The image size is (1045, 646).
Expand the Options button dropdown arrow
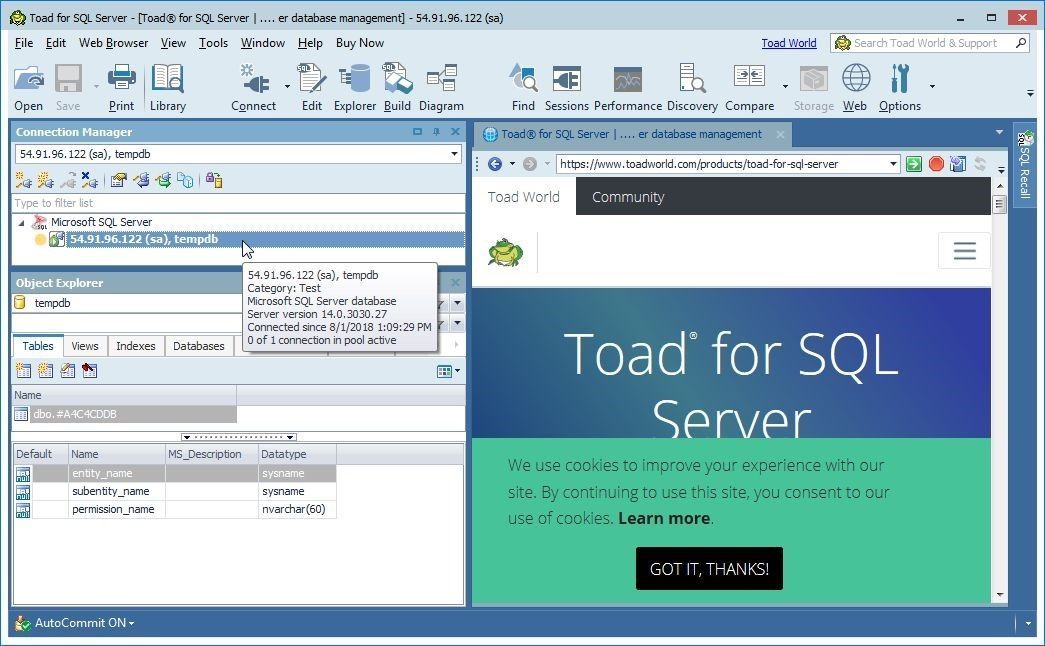(x=932, y=87)
